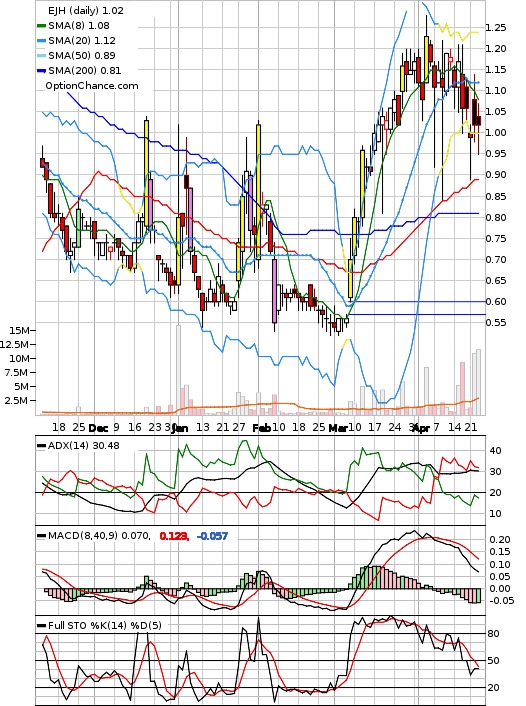Click the EJH (daily) 1.02 title
This screenshot has width=526, height=706.
86,10
